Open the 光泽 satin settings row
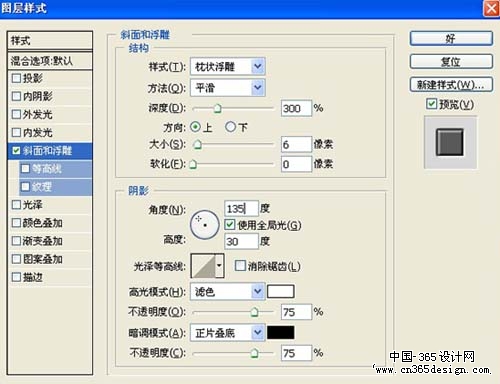 pyautogui.click(x=50, y=205)
